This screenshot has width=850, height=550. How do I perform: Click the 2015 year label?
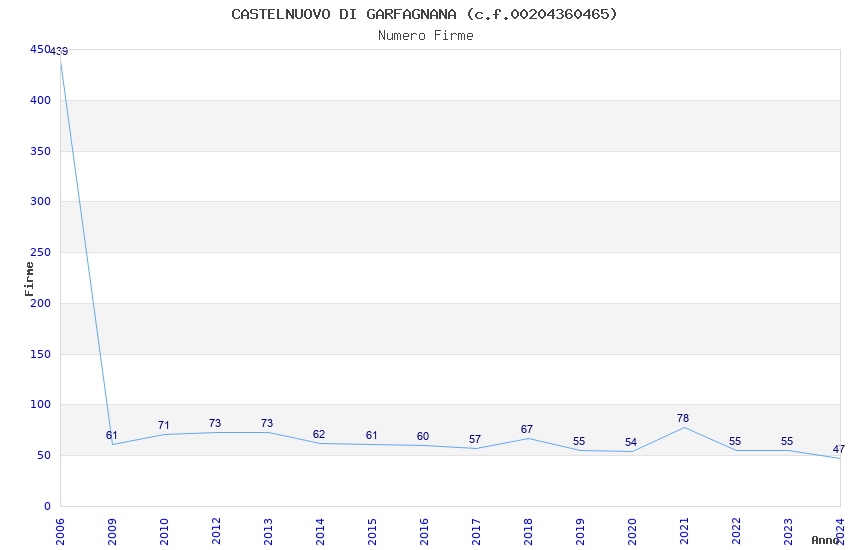pyautogui.click(x=372, y=531)
